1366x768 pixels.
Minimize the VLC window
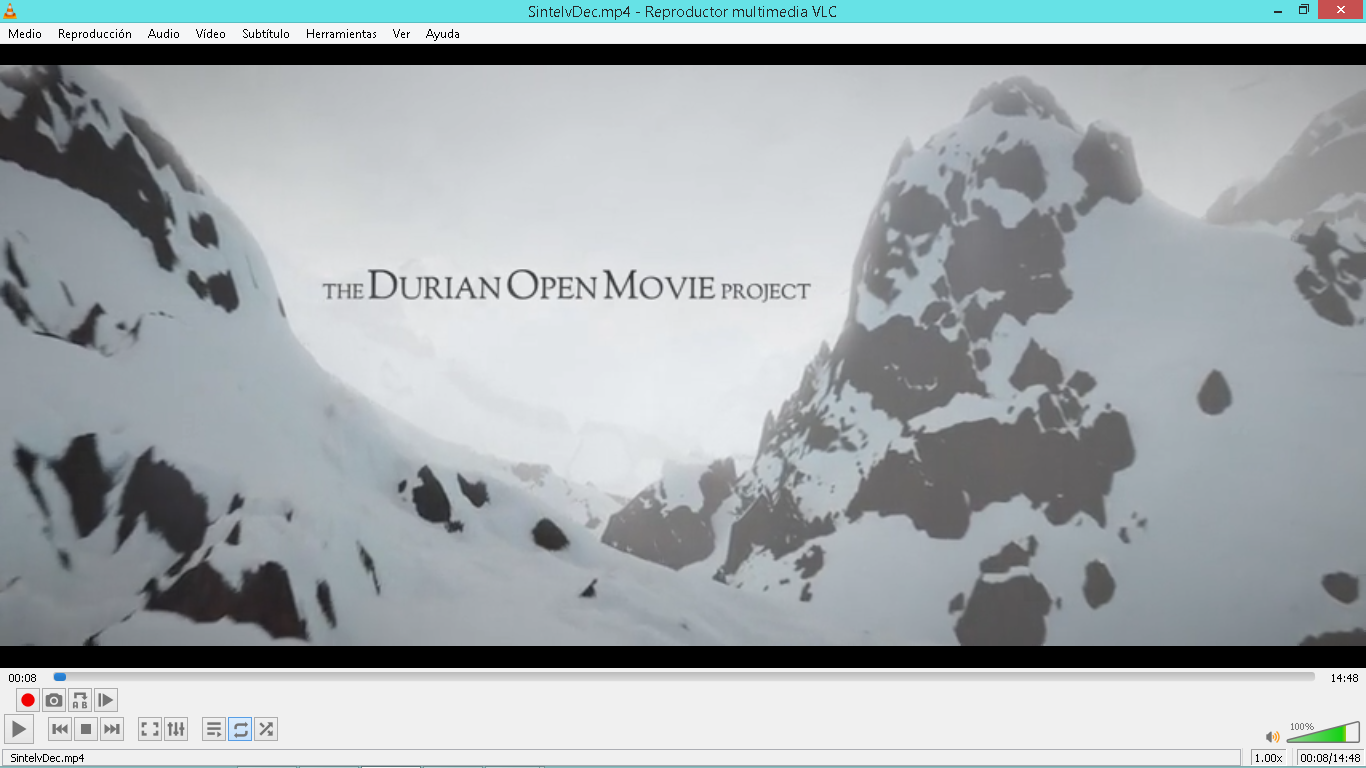pos(1277,10)
